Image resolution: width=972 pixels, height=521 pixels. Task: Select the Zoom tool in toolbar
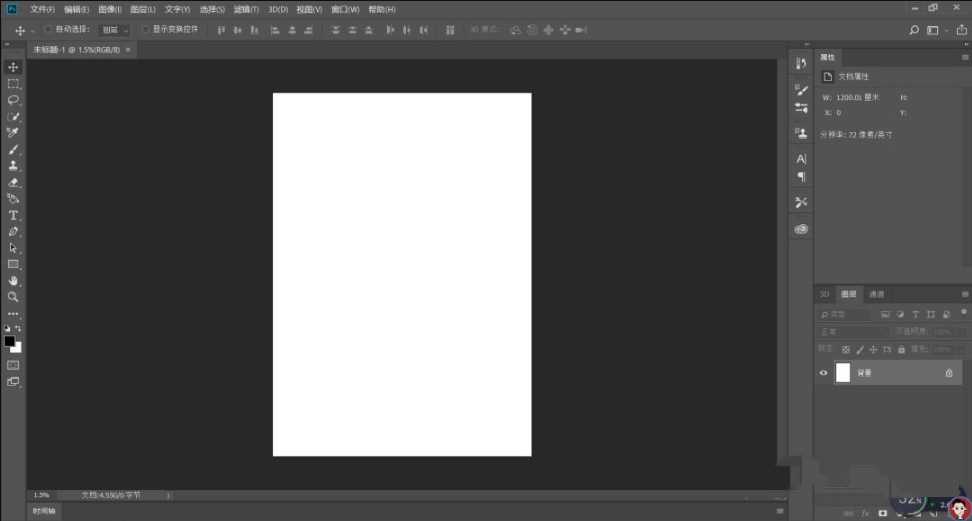[14, 297]
